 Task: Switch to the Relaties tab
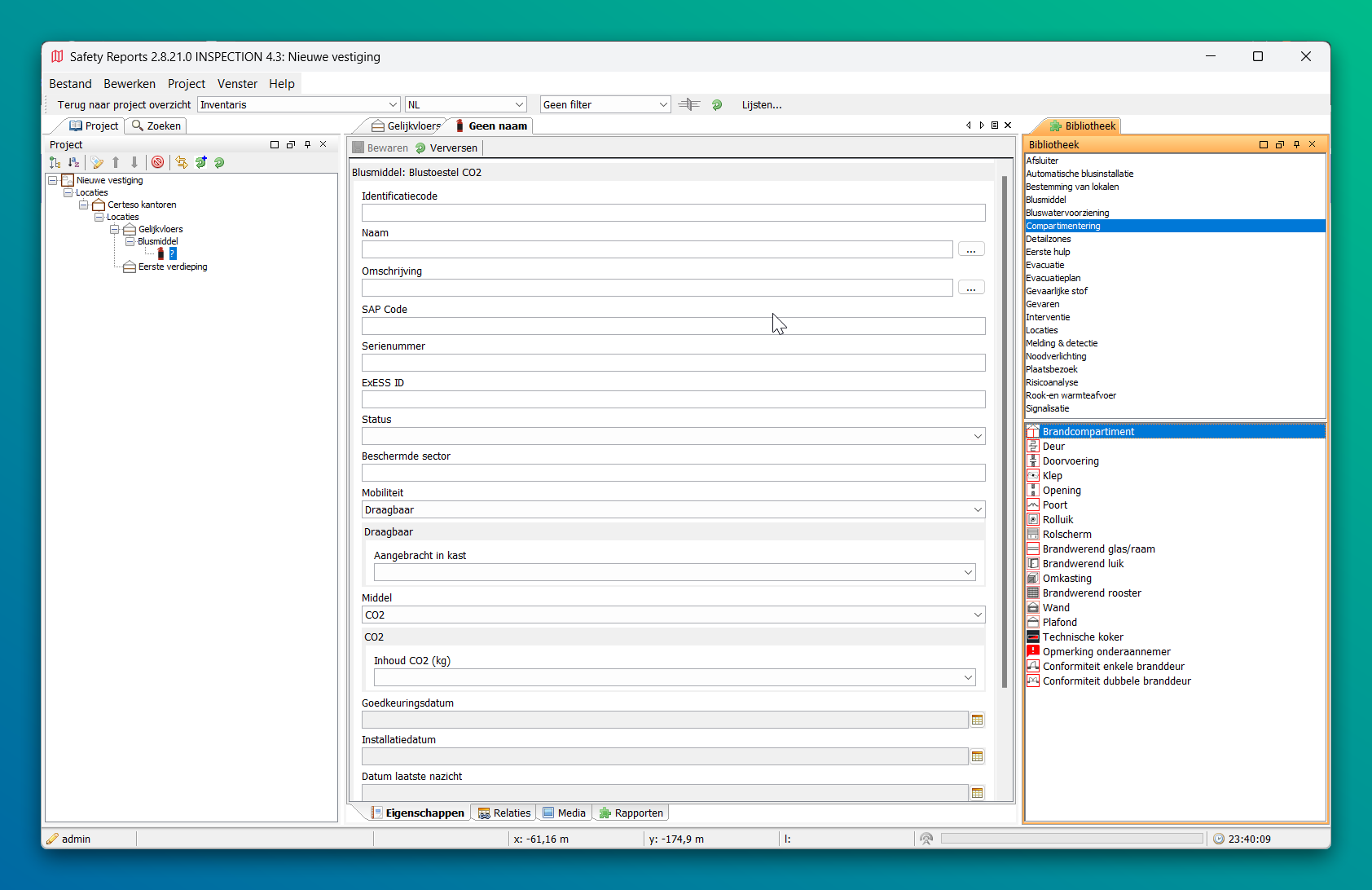(504, 813)
